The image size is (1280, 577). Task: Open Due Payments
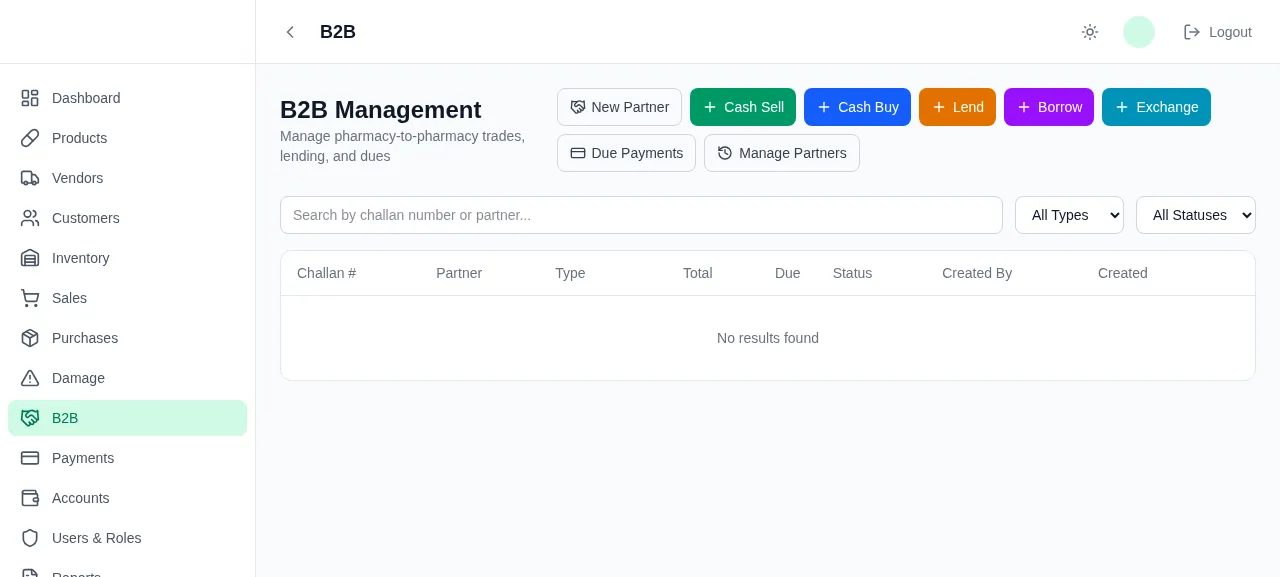[x=626, y=153]
